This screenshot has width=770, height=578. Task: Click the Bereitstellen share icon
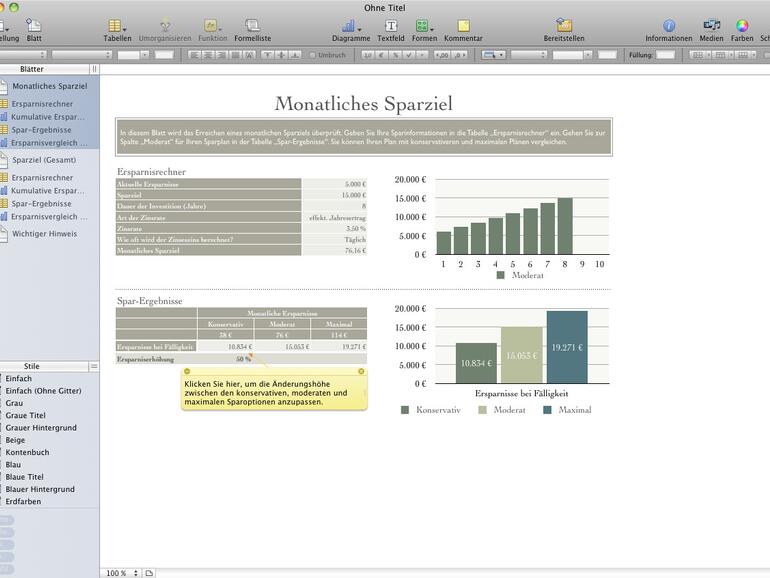pyautogui.click(x=564, y=29)
